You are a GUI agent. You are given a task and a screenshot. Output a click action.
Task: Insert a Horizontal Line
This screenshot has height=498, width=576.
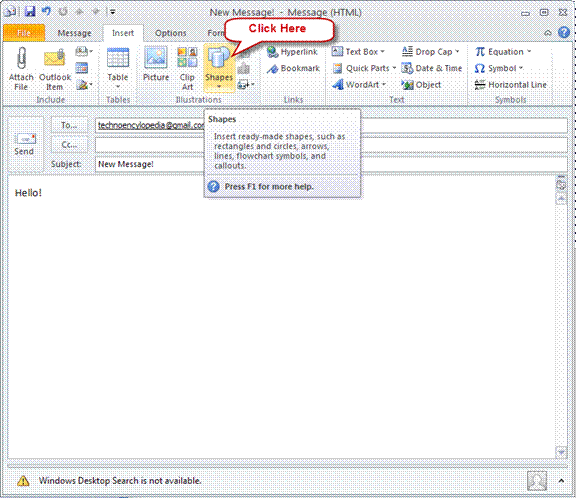[x=510, y=85]
